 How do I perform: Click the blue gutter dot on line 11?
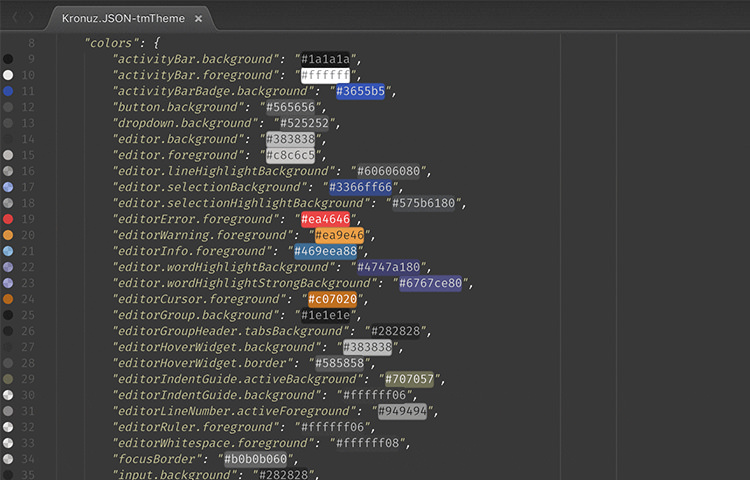click(8, 91)
